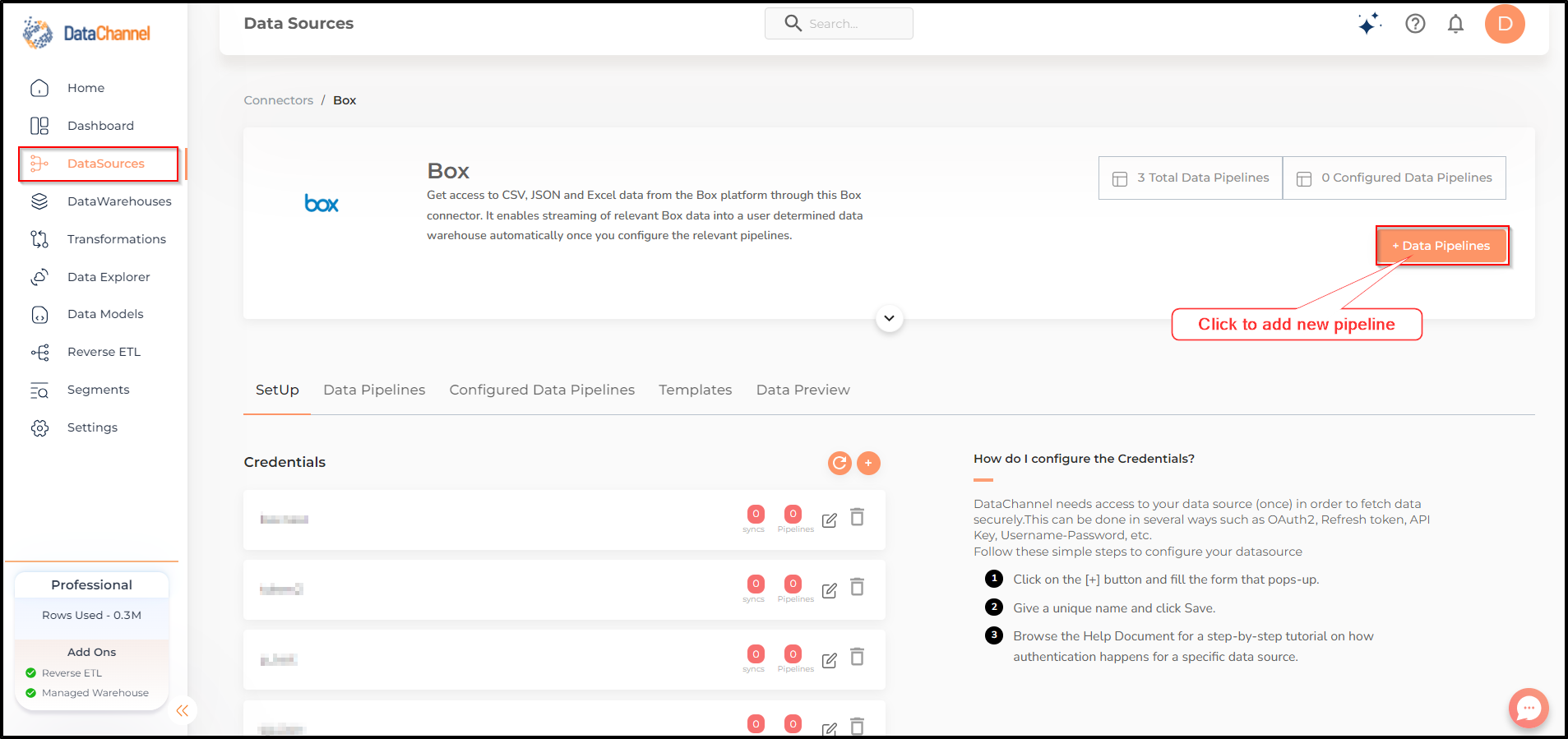
Task: Click the Reverse ETL sidebar icon
Action: click(39, 353)
